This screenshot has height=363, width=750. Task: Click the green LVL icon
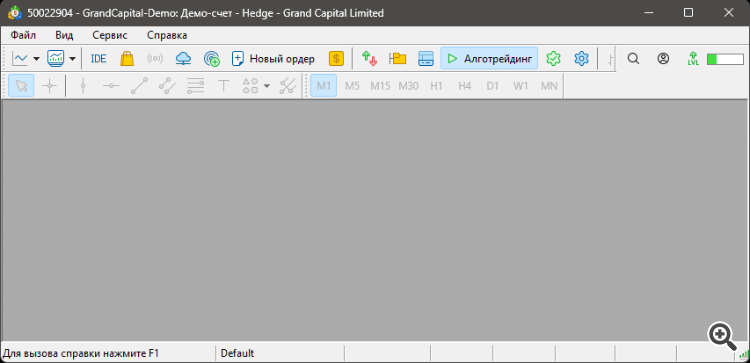click(x=693, y=59)
